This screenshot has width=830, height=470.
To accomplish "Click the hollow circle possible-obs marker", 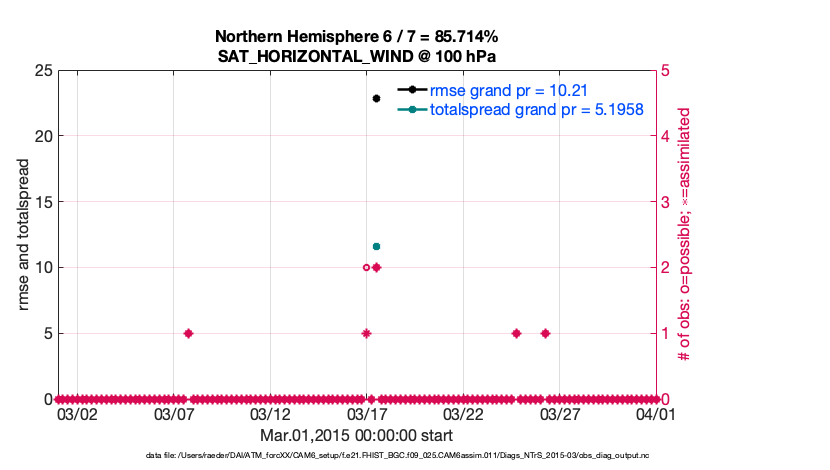I will (x=366, y=267).
